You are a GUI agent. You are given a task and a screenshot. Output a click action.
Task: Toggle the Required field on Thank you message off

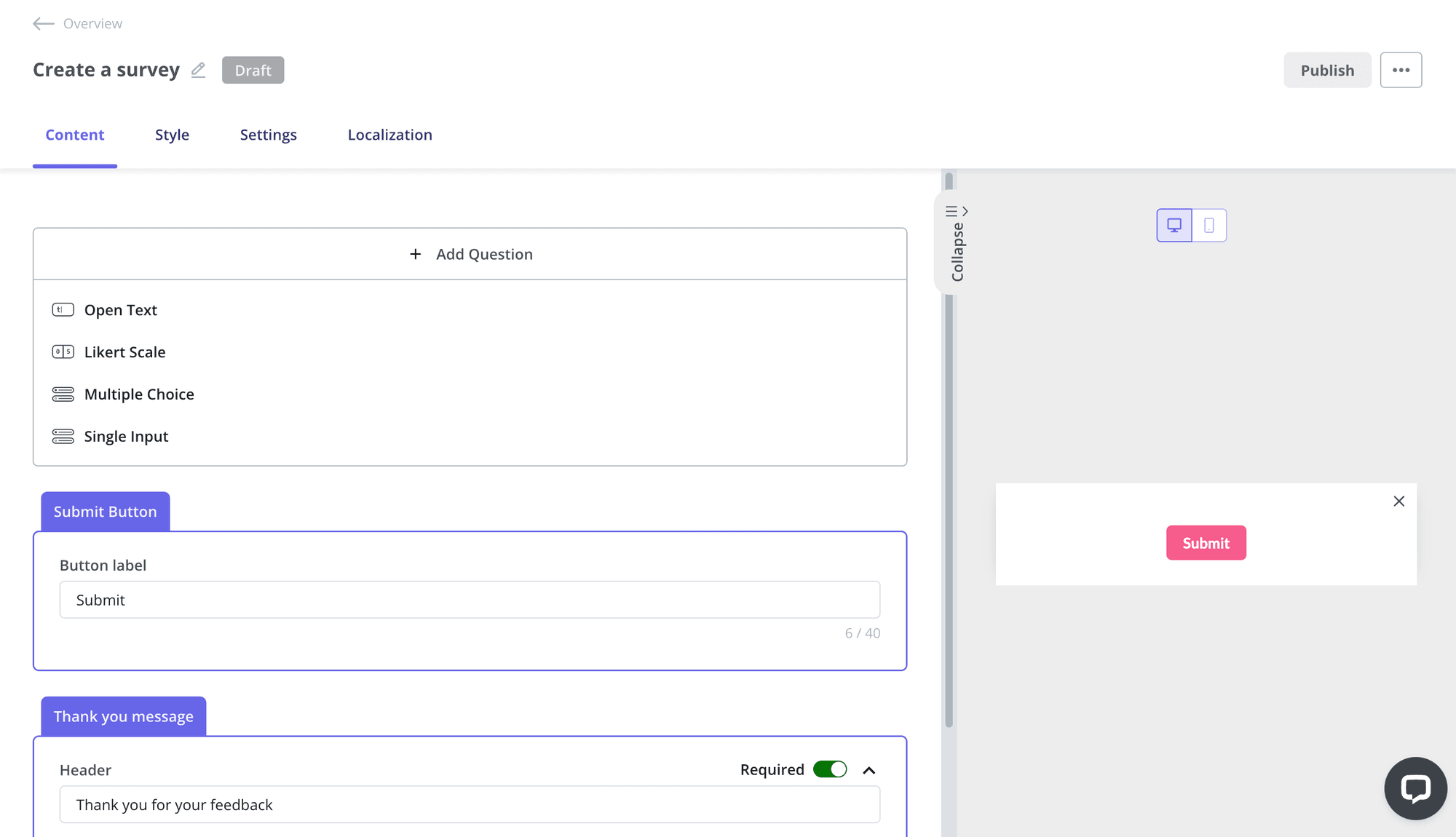(x=829, y=769)
